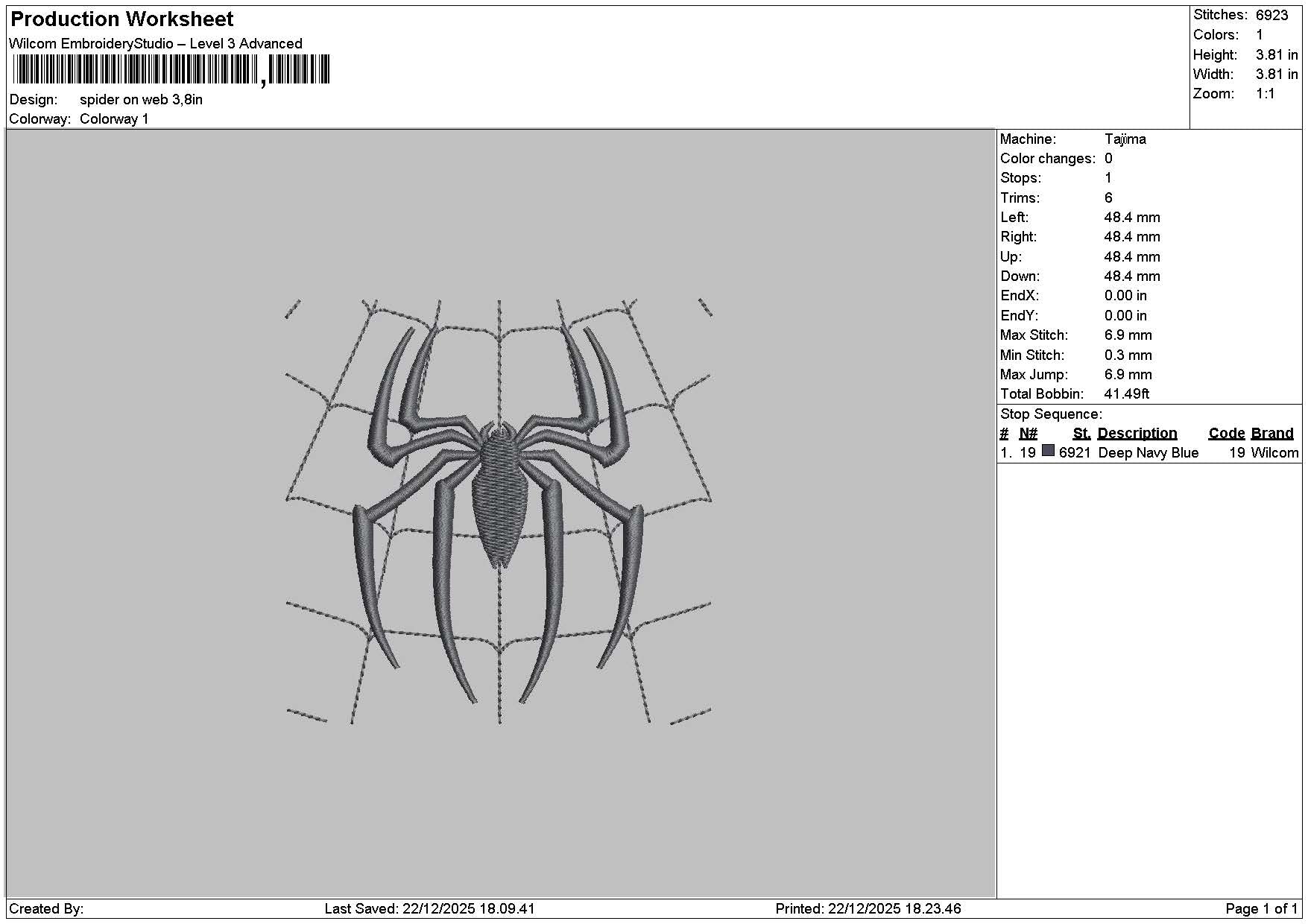Click the "N#" column header
This screenshot has width=1308, height=924.
tap(1028, 434)
